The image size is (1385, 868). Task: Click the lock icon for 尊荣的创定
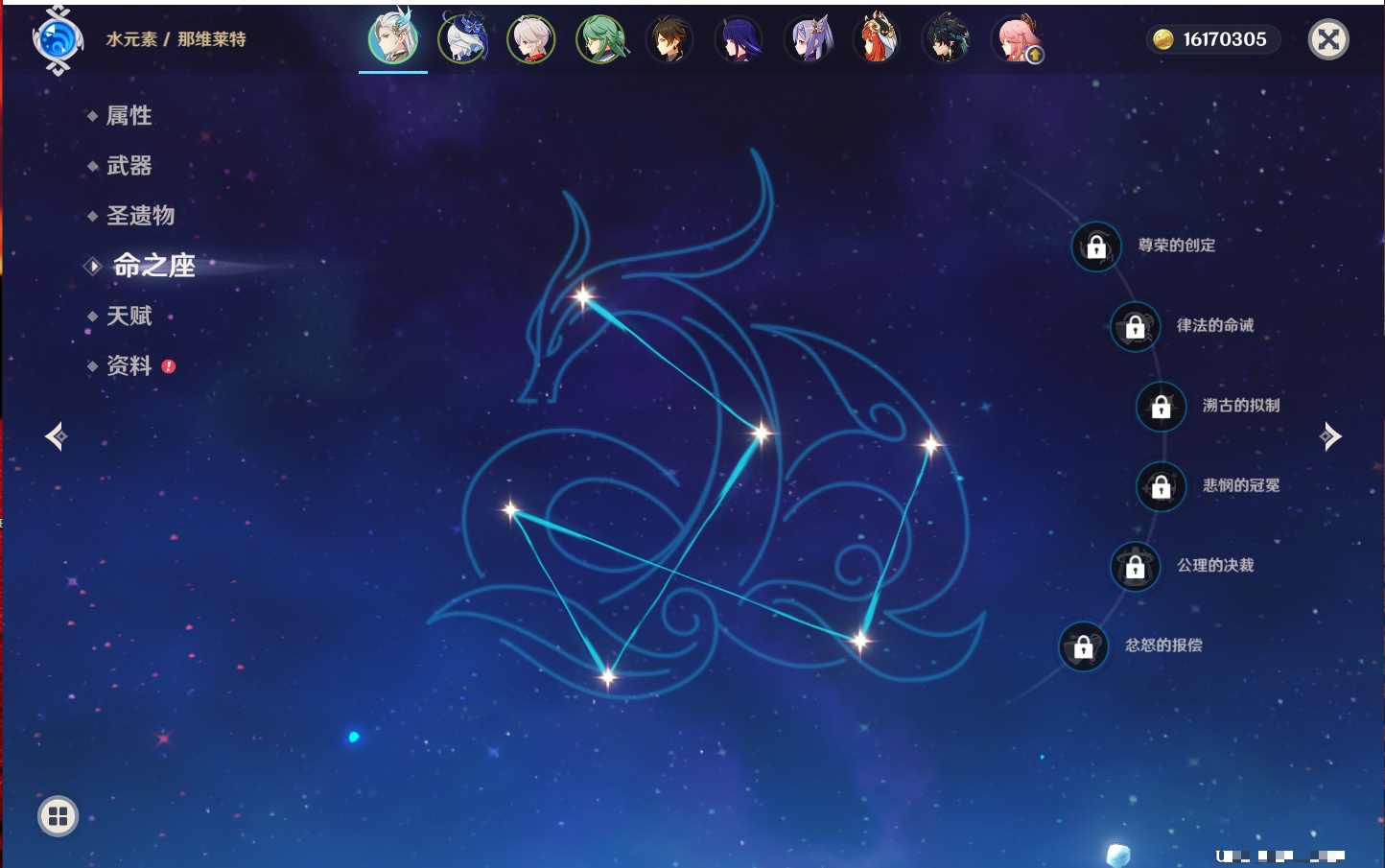(1096, 246)
